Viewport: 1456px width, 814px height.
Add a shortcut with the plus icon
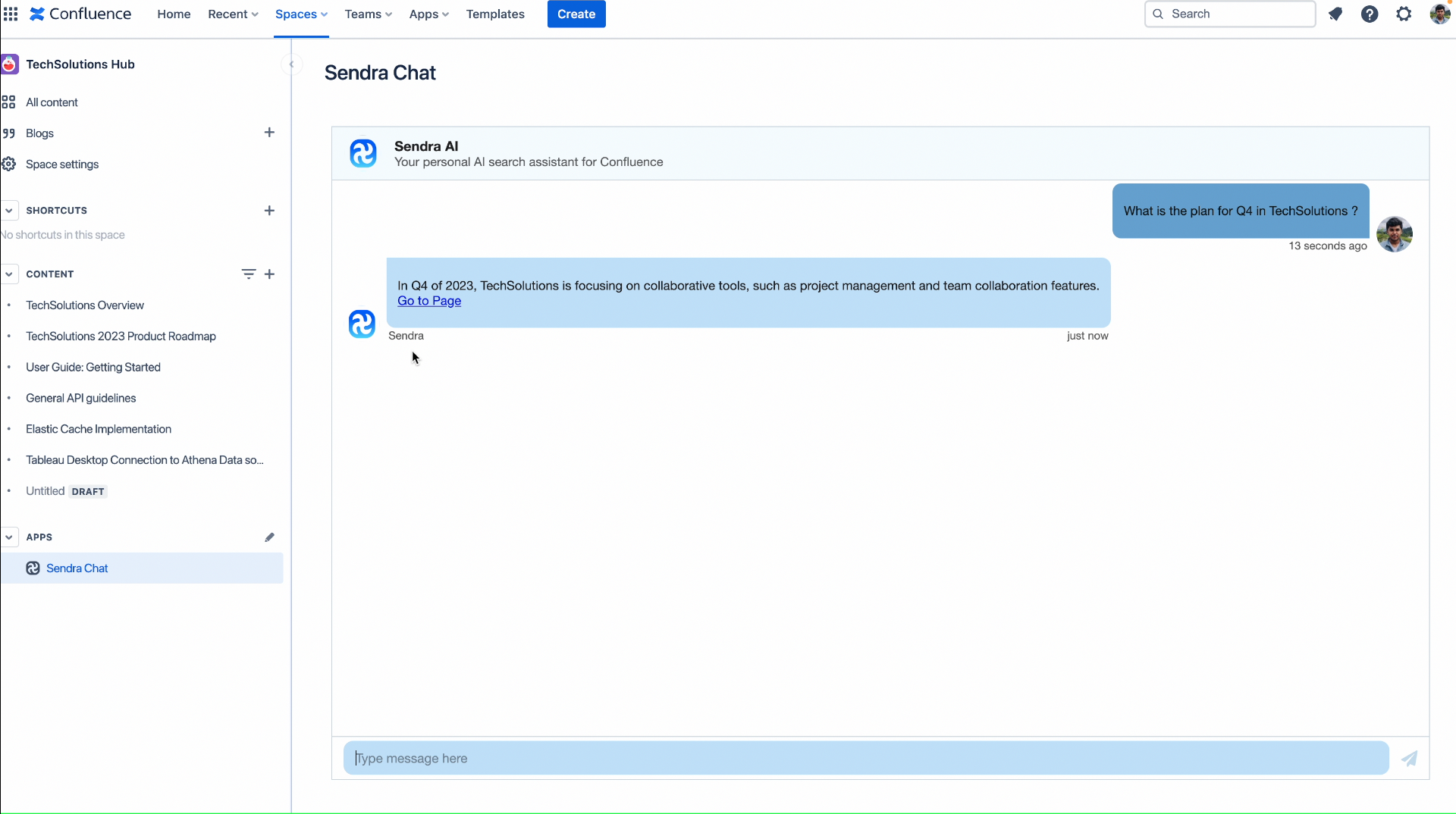[x=269, y=211]
